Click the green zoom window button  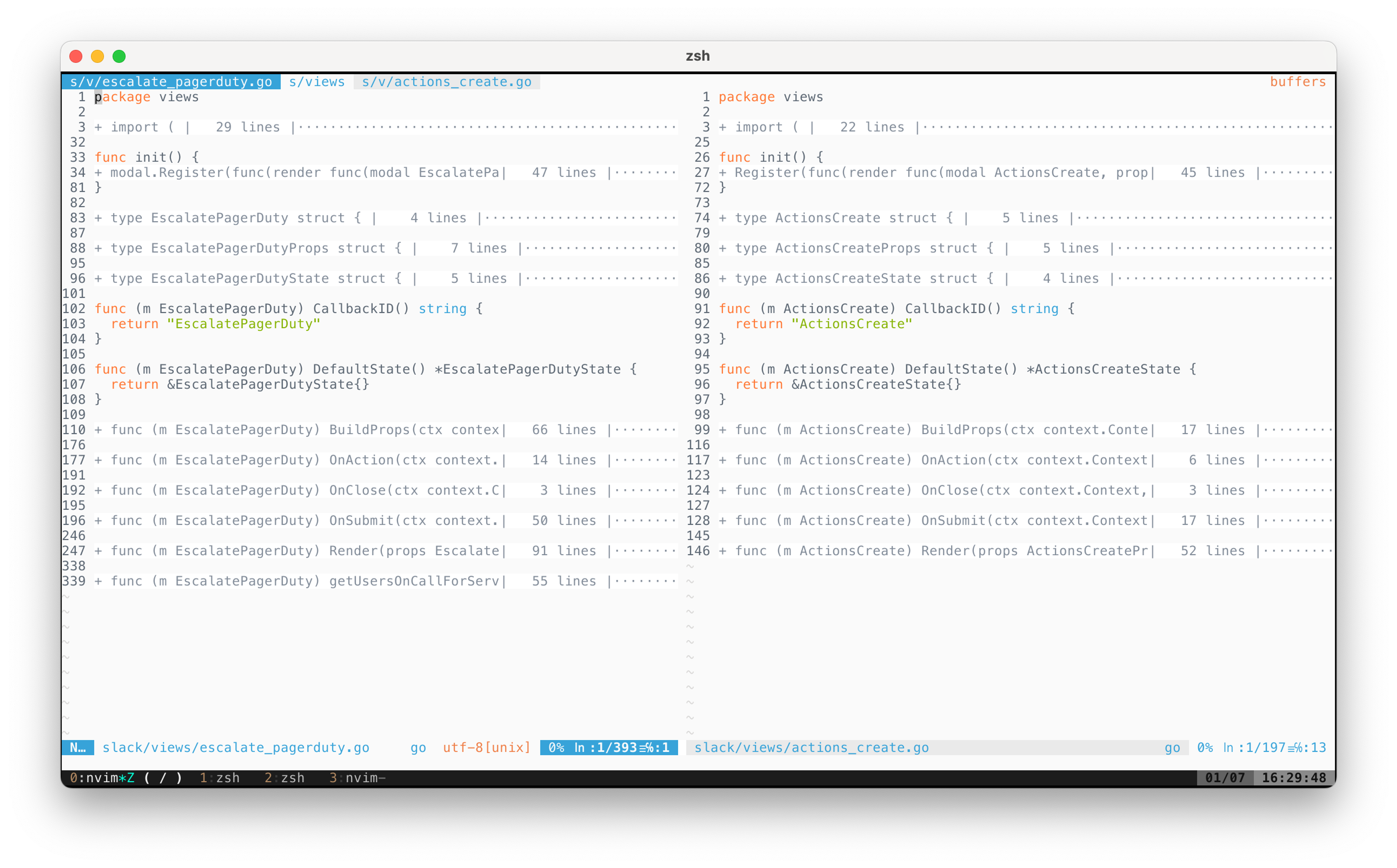[x=119, y=56]
